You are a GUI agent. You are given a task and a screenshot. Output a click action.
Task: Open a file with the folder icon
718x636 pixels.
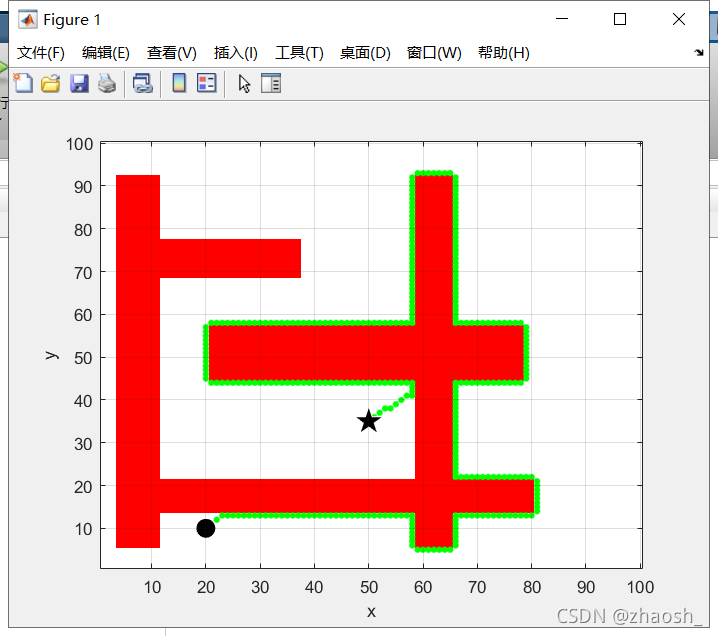pyautogui.click(x=50, y=84)
